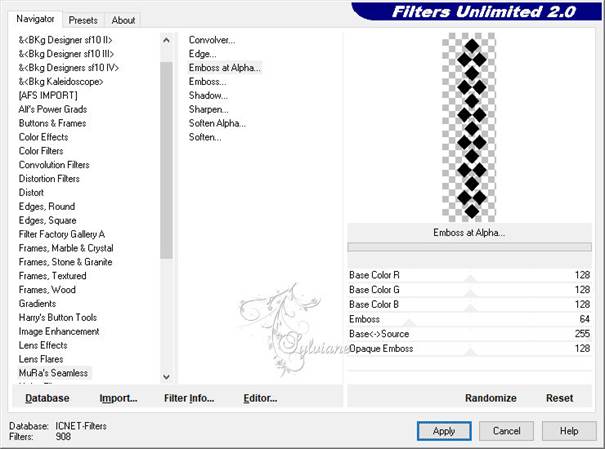
Task: Select MuRa's Seamless category
Action: 53,373
